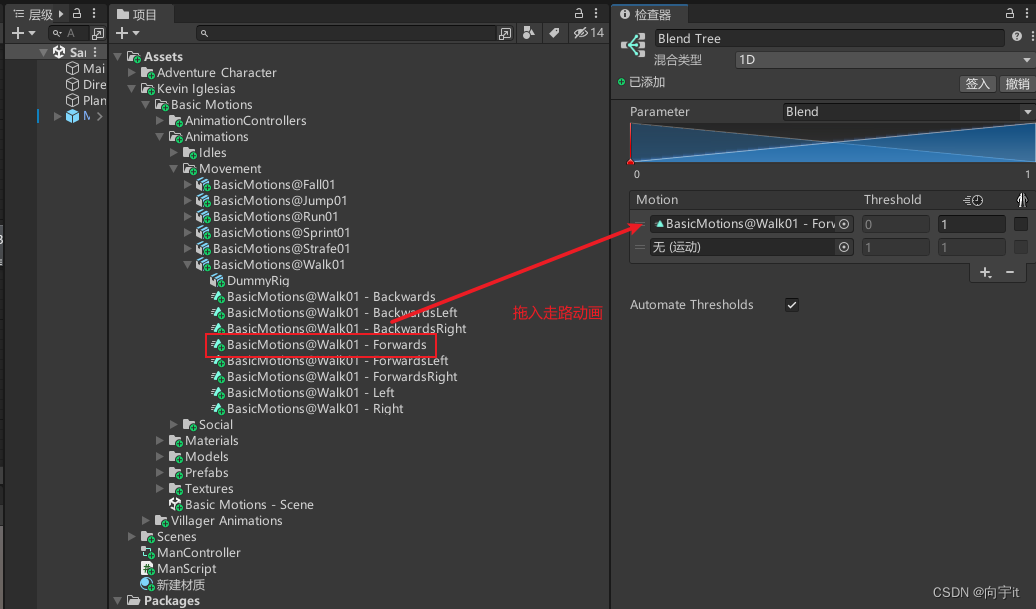Click the Project open-in-search window icon
Image resolution: width=1036 pixels, height=609 pixels.
(505, 33)
